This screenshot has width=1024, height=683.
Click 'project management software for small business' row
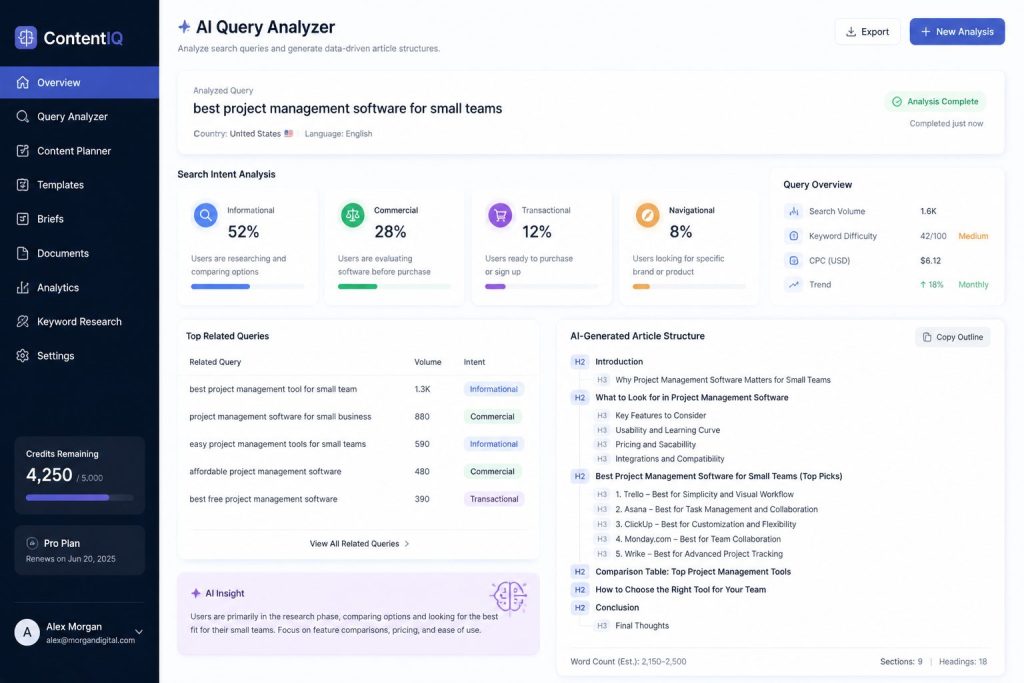[x=358, y=417]
